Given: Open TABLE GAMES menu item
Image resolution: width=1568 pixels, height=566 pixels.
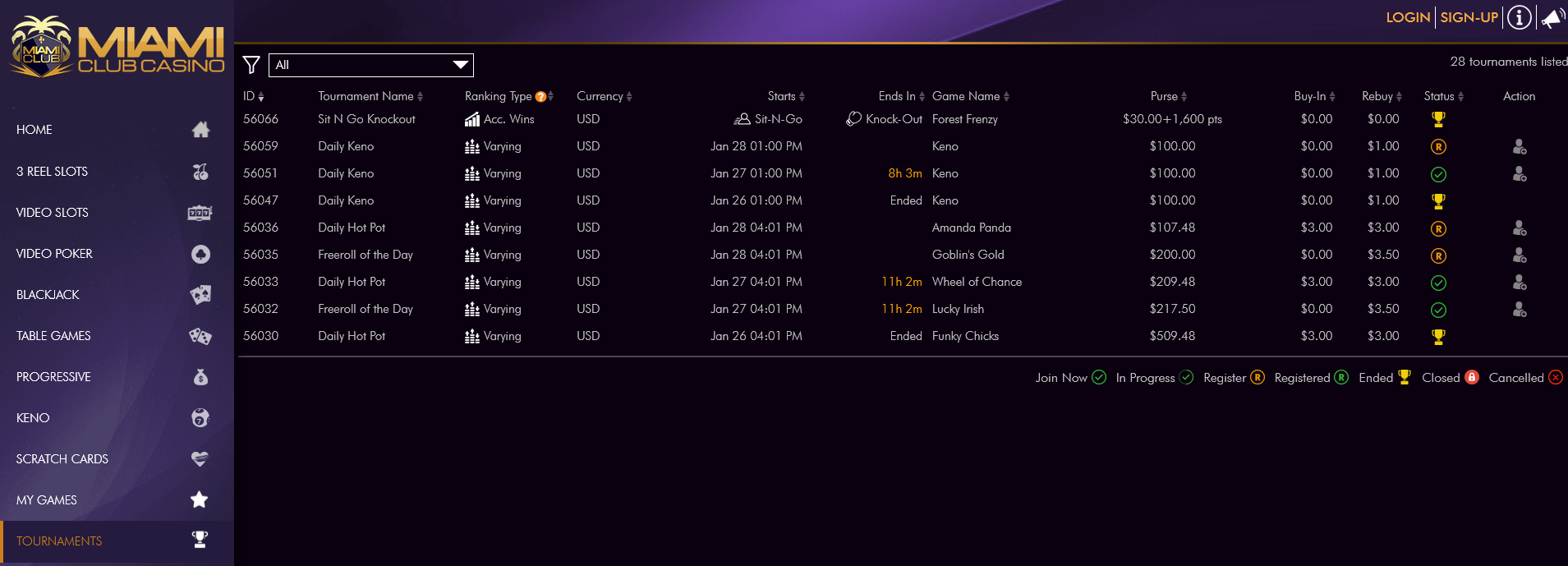Looking at the screenshot, I should pyautogui.click(x=117, y=336).
